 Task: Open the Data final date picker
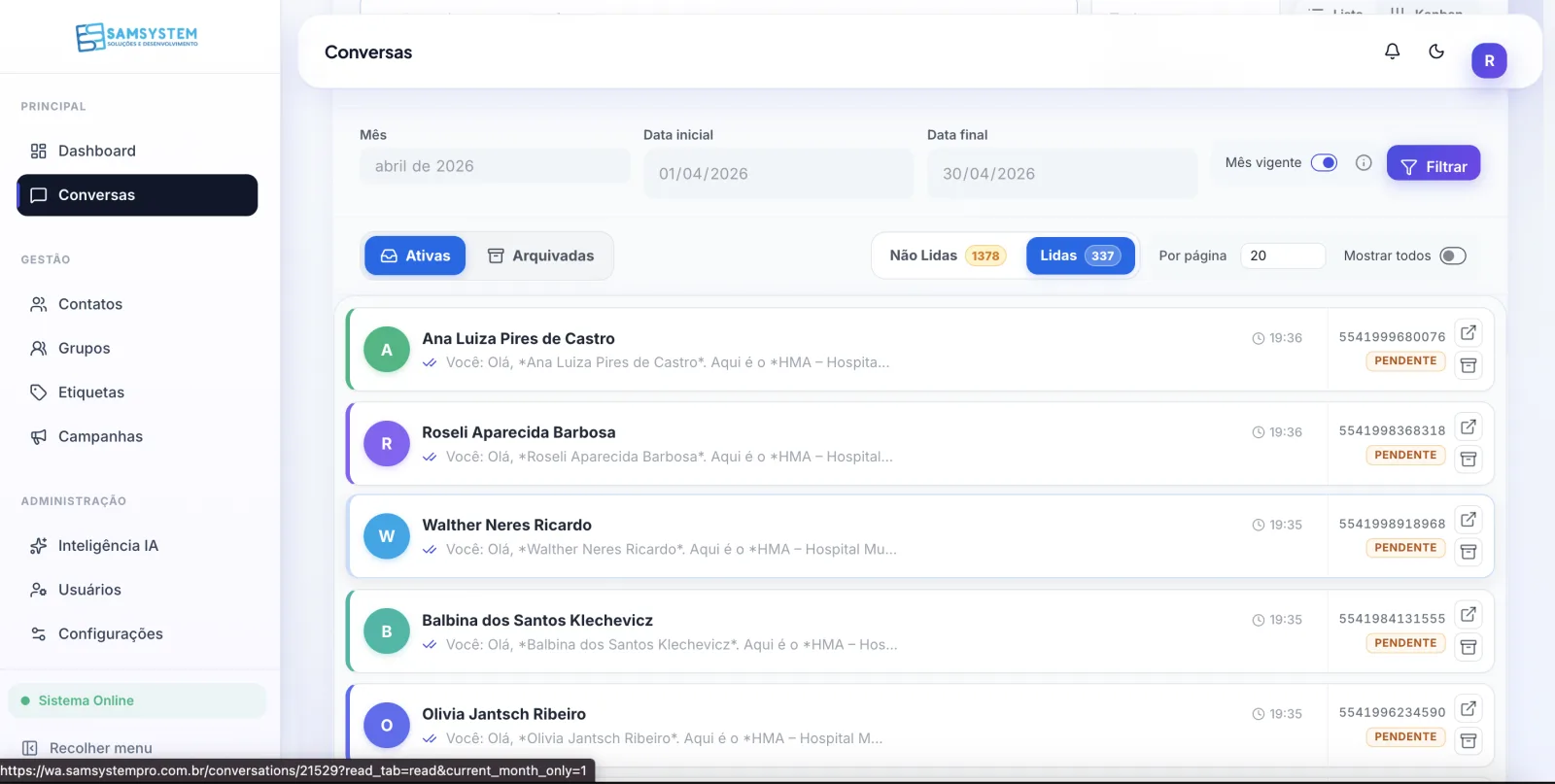coord(1062,174)
